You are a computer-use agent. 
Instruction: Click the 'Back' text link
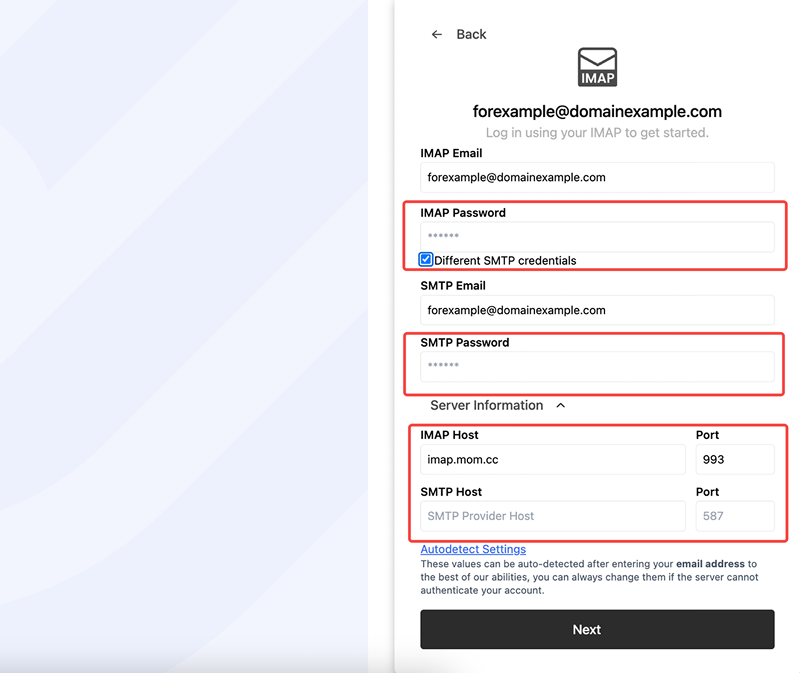pos(471,34)
